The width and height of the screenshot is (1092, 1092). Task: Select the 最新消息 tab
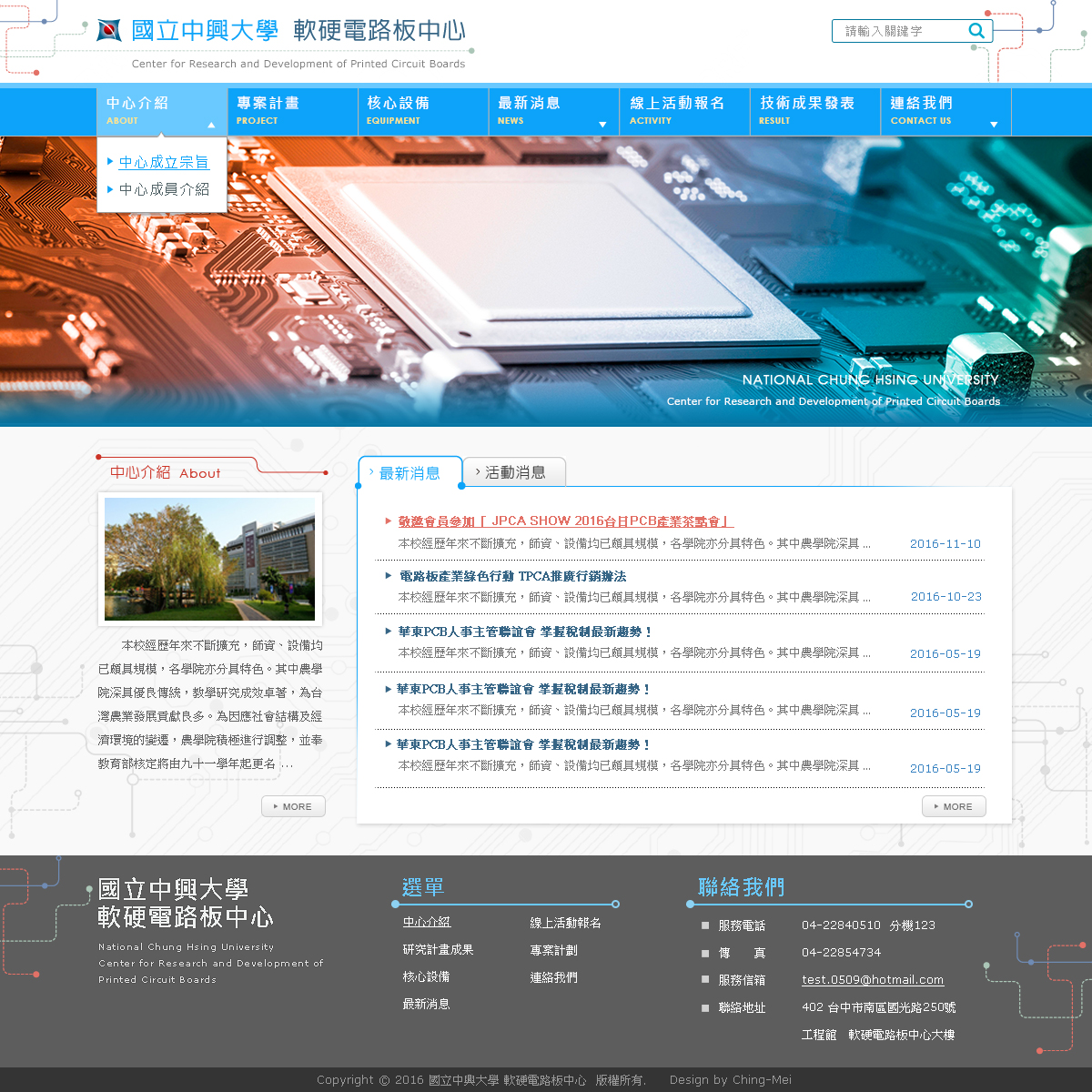409,473
